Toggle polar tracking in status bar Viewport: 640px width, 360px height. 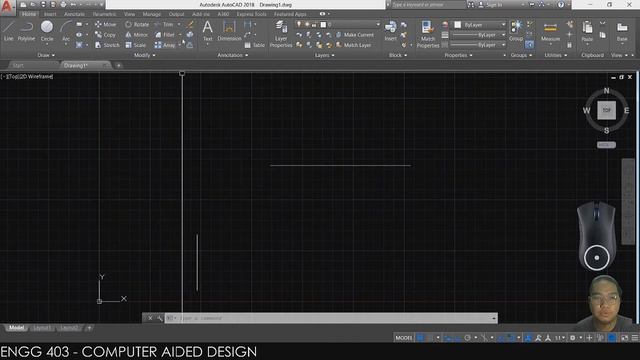(x=468, y=338)
